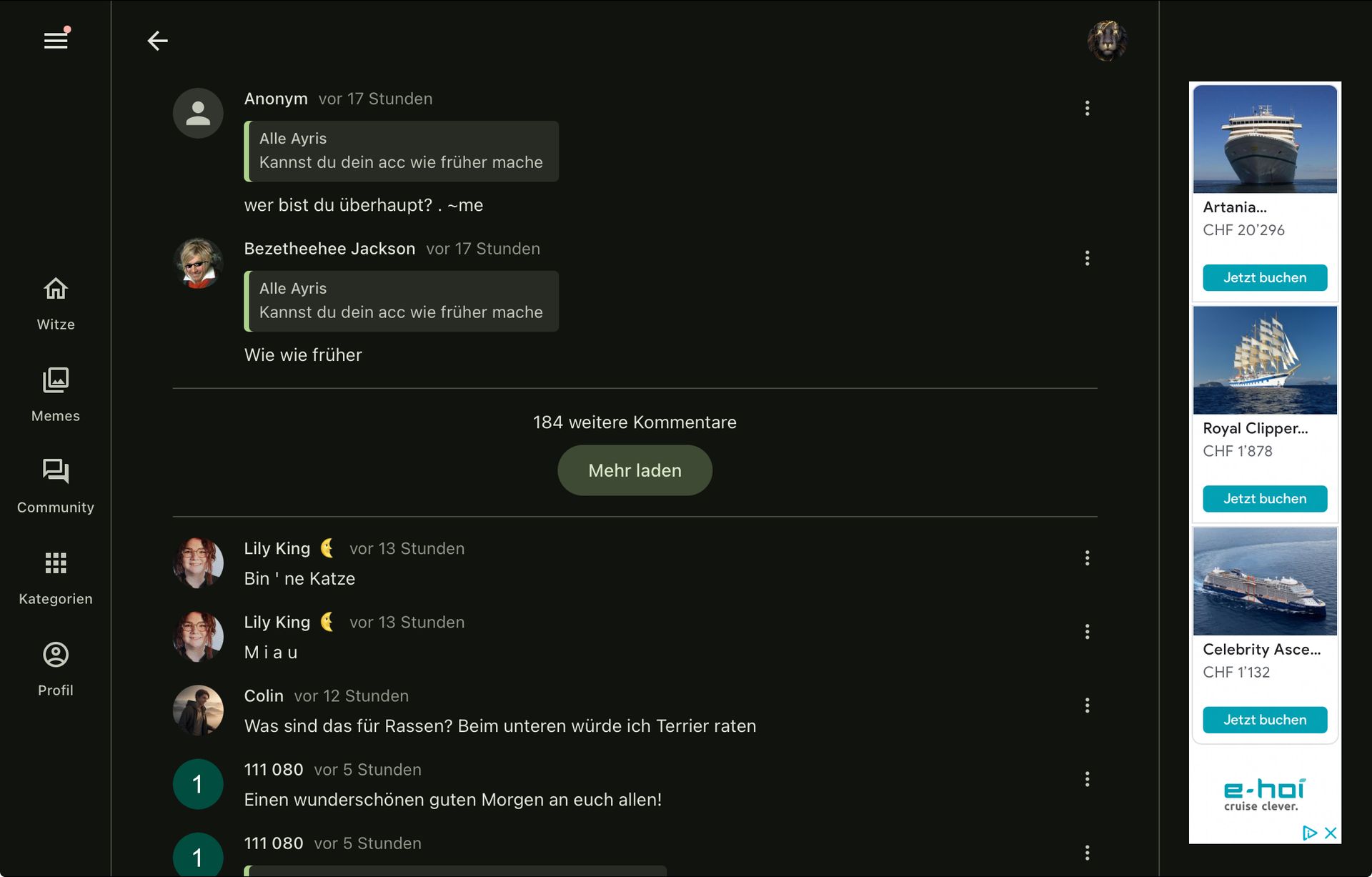The height and width of the screenshot is (877, 1372).
Task: Open Lily King's username on 'Bin ' ne Katze'
Action: pyautogui.click(x=277, y=548)
